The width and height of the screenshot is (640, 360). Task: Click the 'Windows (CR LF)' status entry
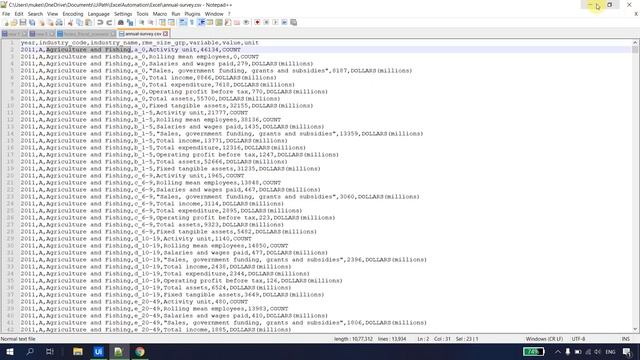544,339
